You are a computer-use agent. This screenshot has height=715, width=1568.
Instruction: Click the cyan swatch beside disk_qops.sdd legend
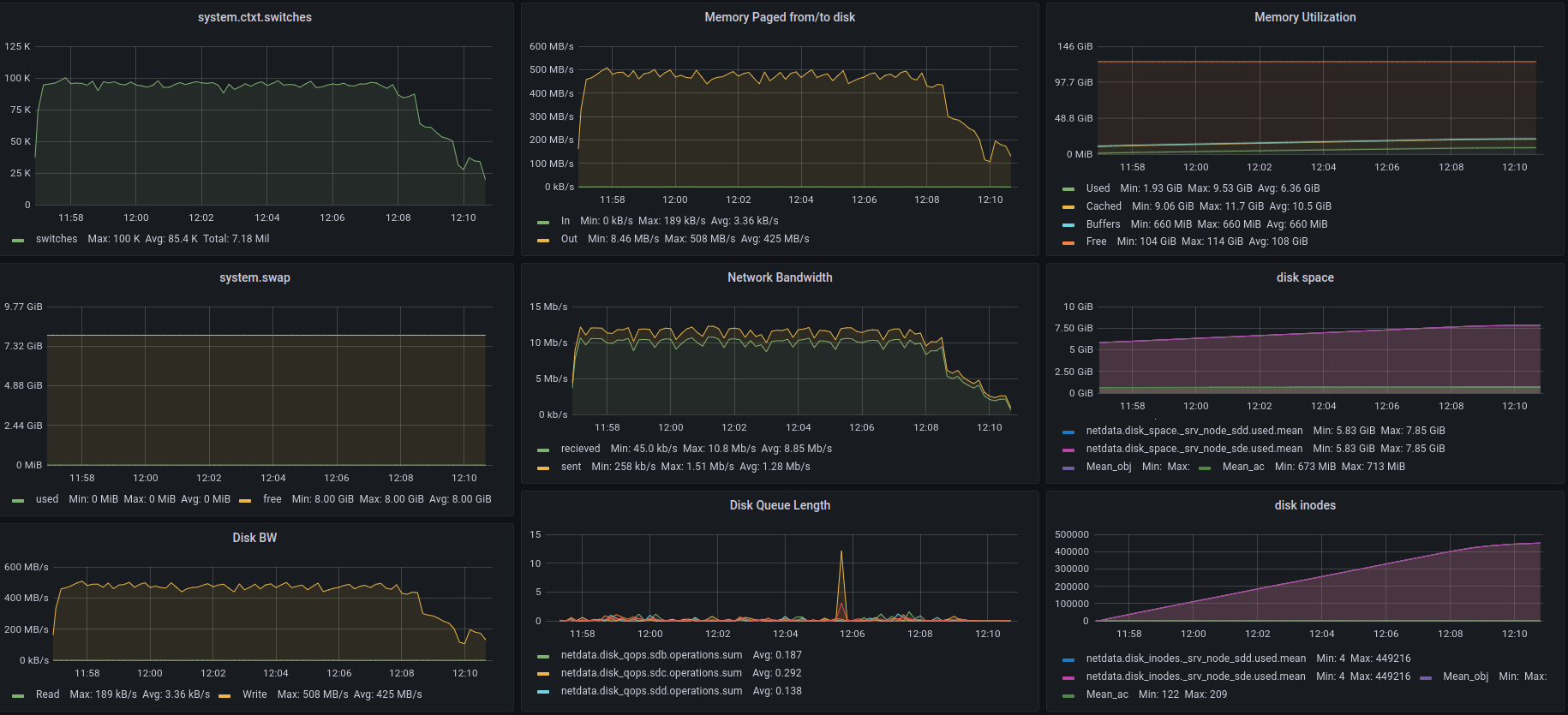pos(542,692)
